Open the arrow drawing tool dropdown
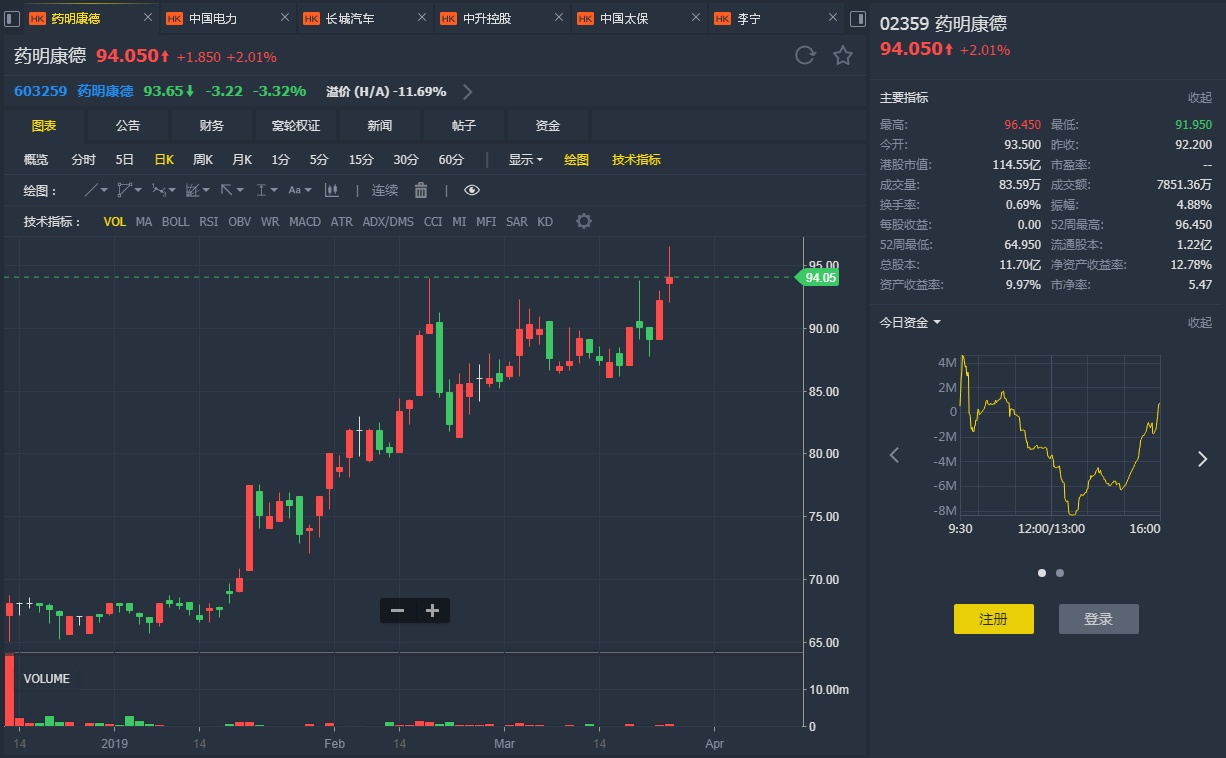1226x758 pixels. coord(232,190)
